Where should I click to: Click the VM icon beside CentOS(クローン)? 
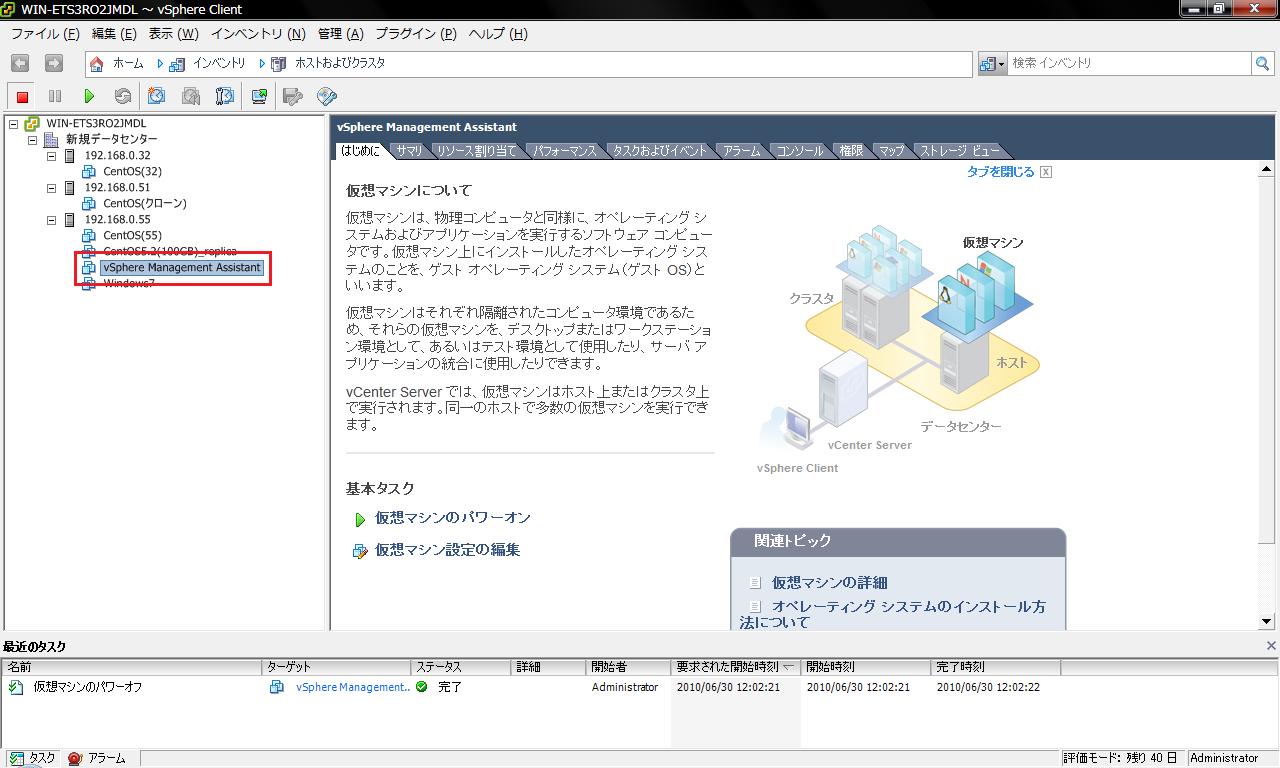coord(89,204)
